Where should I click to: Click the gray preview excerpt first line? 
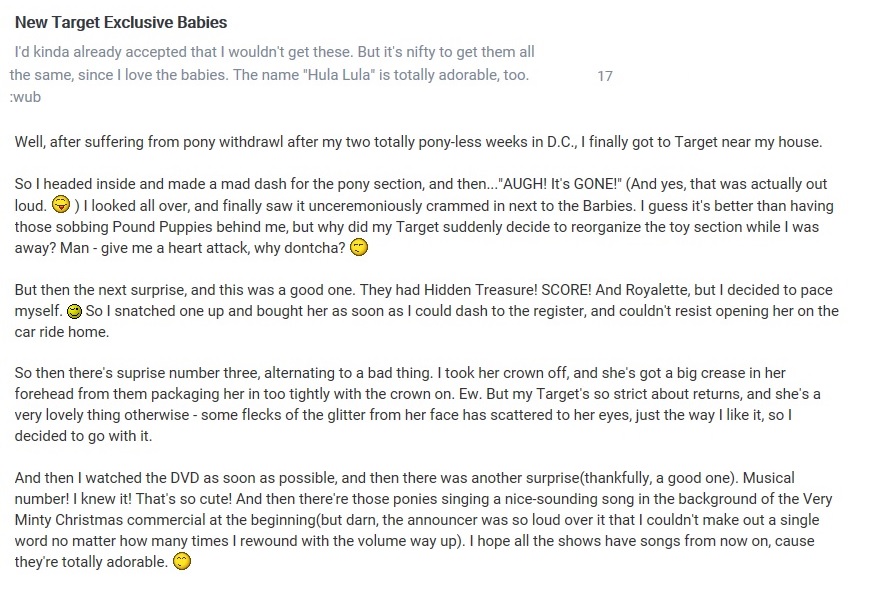[x=274, y=52]
